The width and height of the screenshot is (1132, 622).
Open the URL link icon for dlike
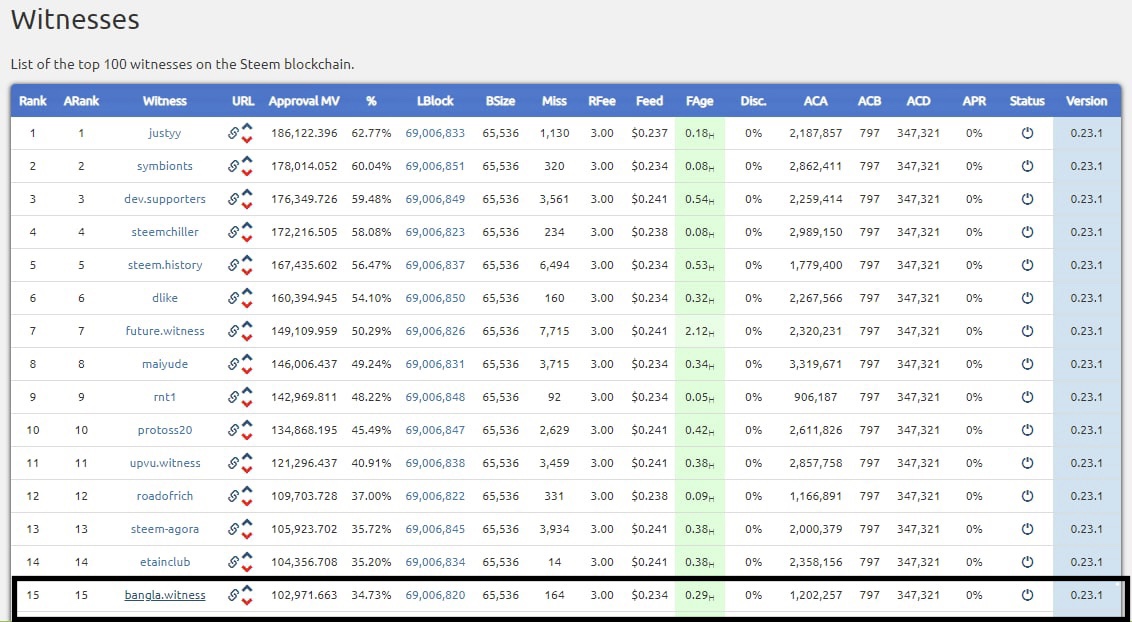[x=234, y=298]
